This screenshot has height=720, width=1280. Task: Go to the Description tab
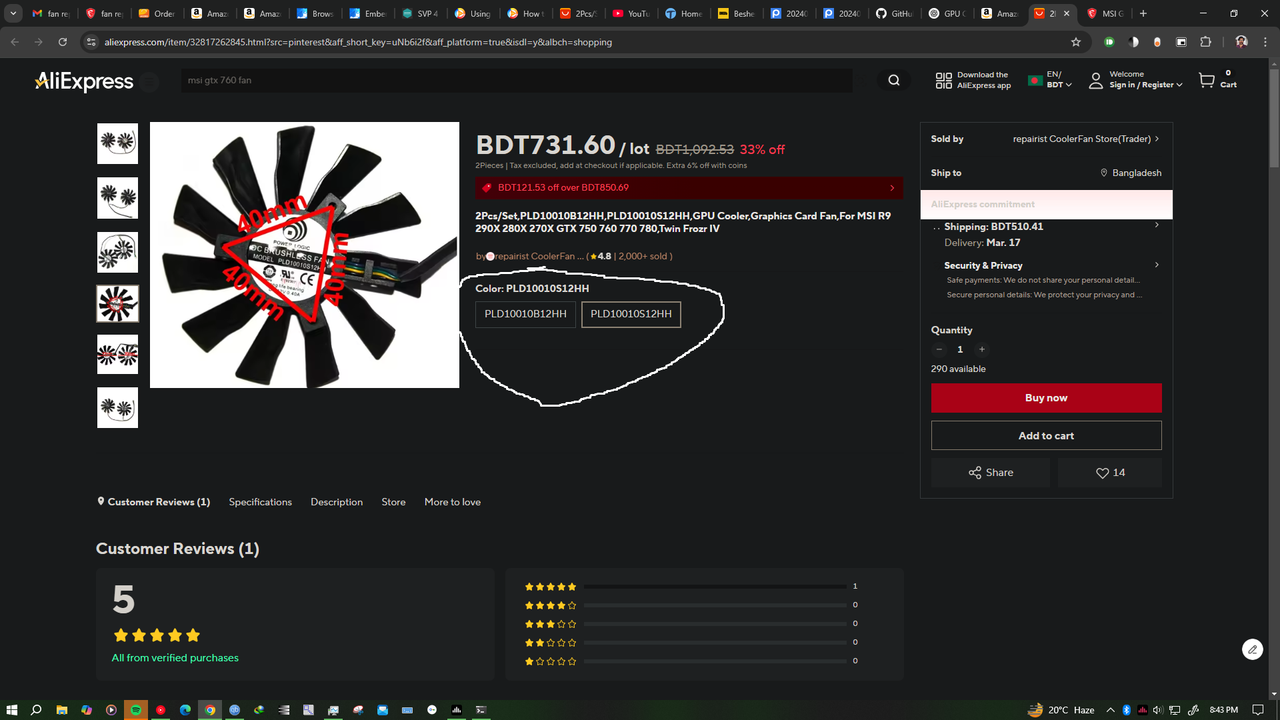point(336,502)
